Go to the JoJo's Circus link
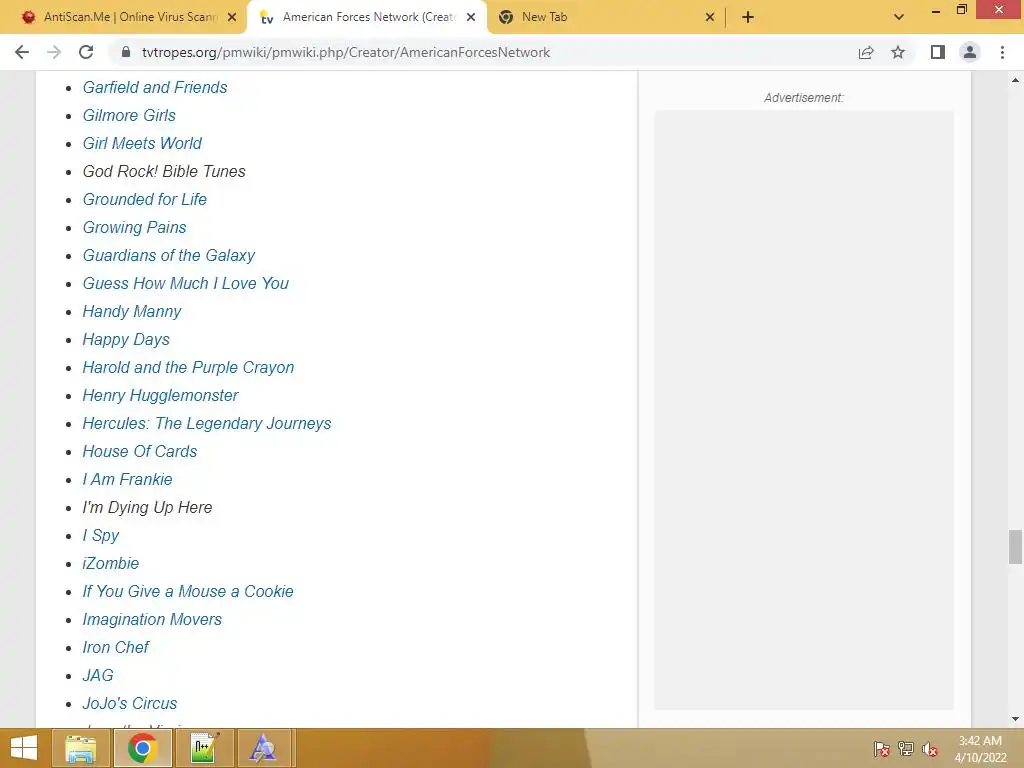Image resolution: width=1024 pixels, height=768 pixels. click(129, 704)
